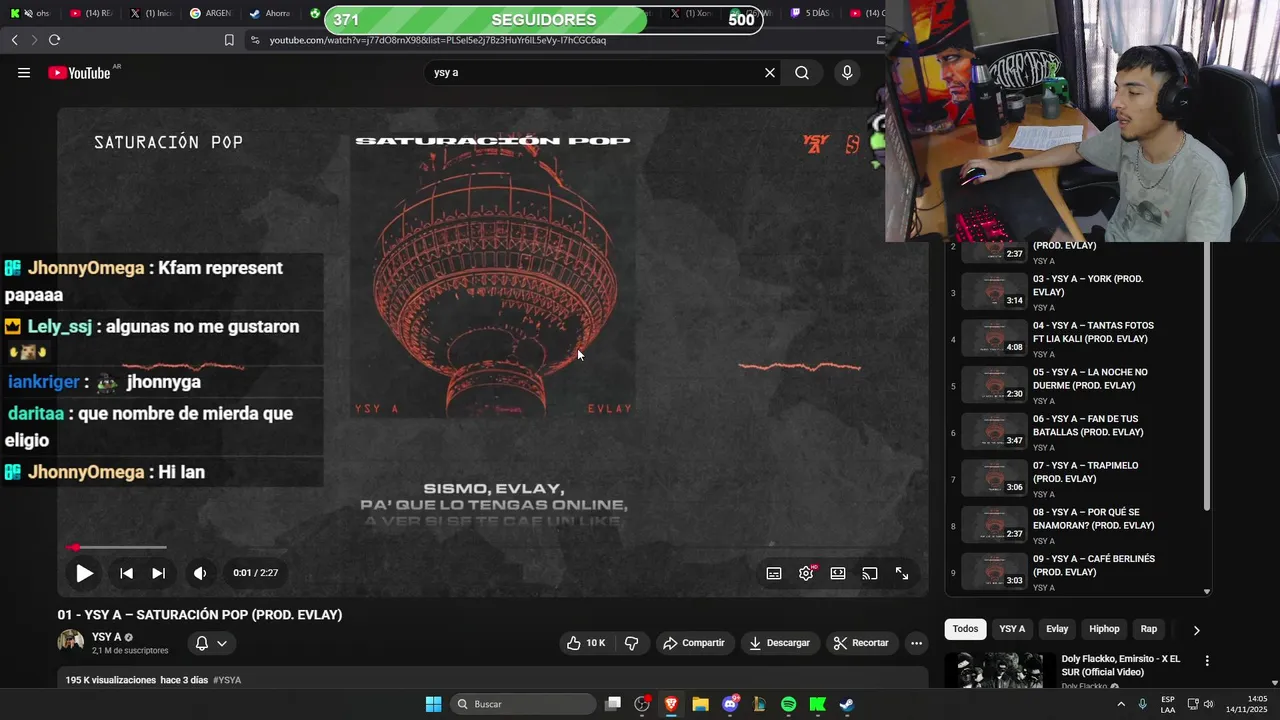
Task: Select the Todos filter chip
Action: pyautogui.click(x=965, y=629)
